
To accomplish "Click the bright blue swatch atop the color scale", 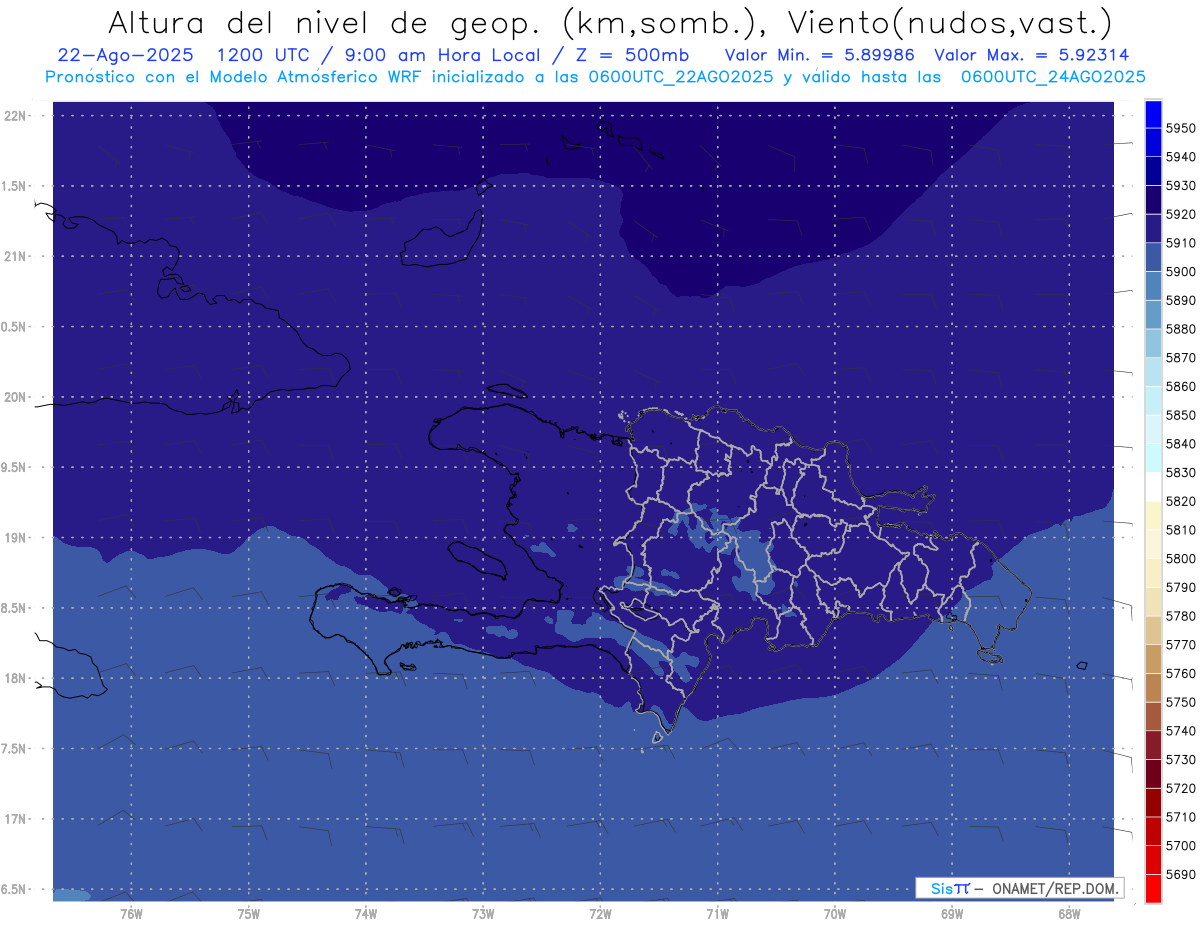I will pos(1152,113).
